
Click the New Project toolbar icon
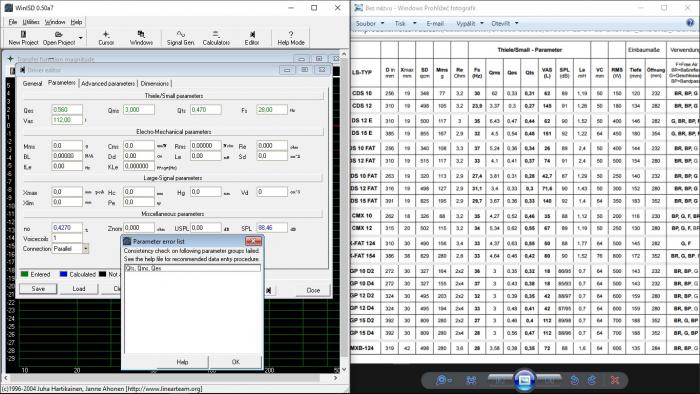click(x=23, y=38)
